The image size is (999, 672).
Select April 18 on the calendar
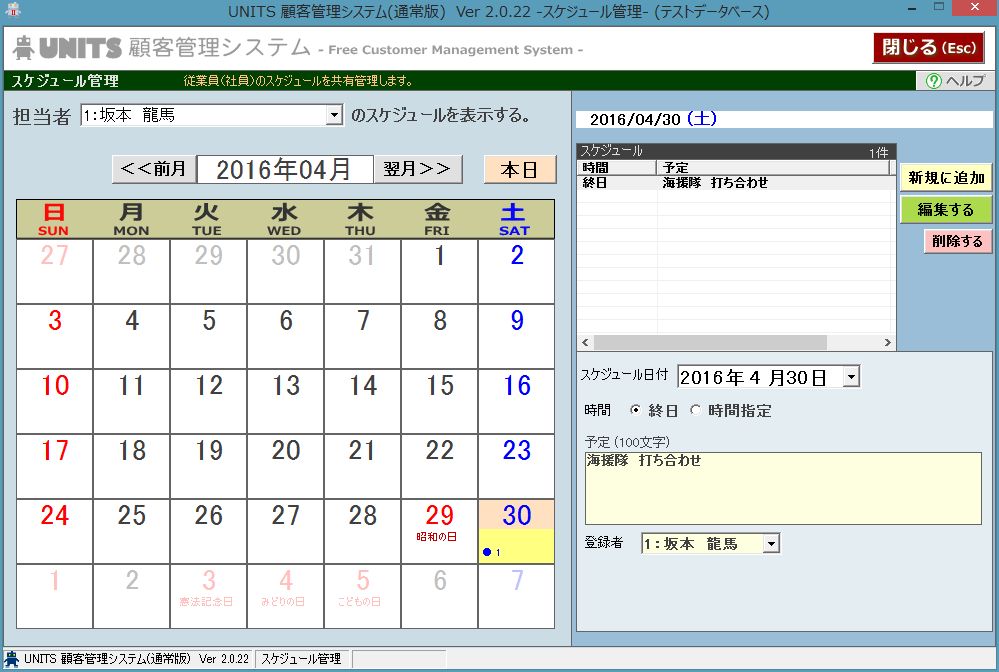(132, 466)
